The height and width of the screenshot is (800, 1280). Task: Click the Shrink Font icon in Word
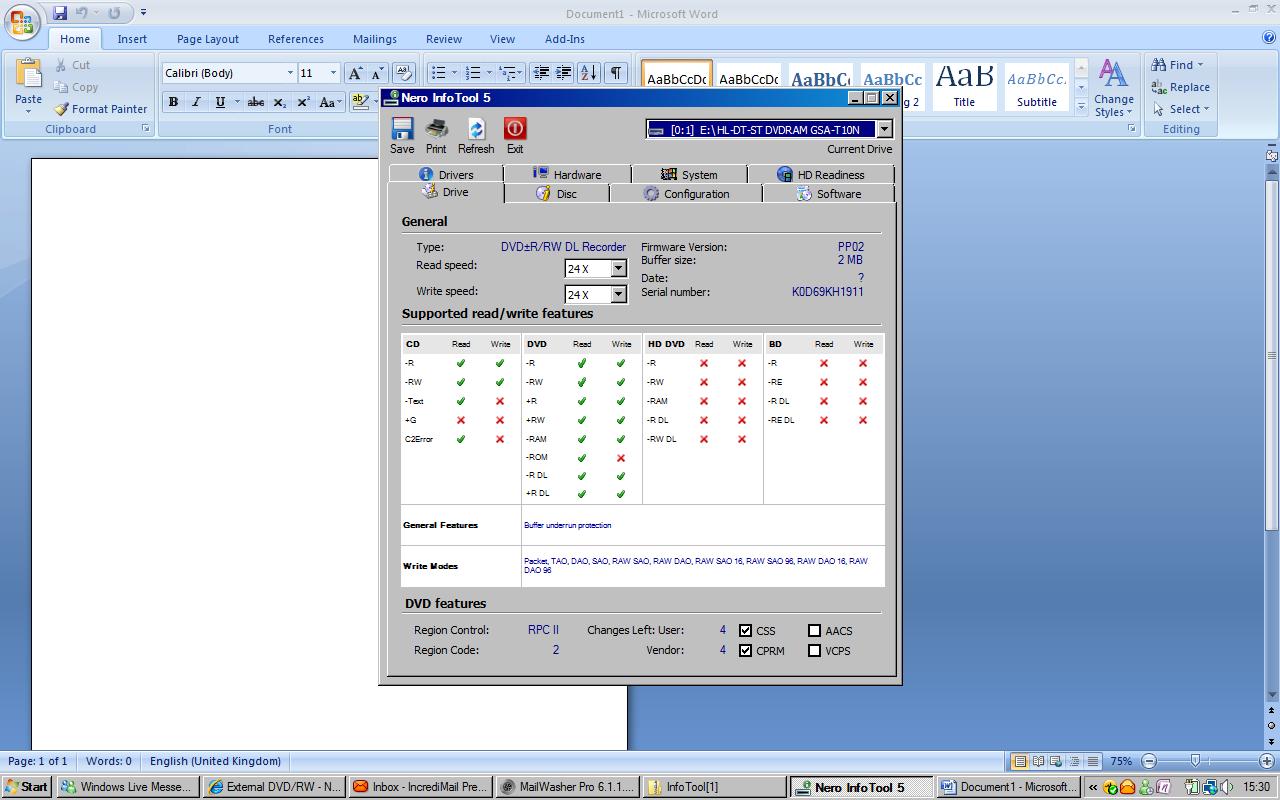377,73
